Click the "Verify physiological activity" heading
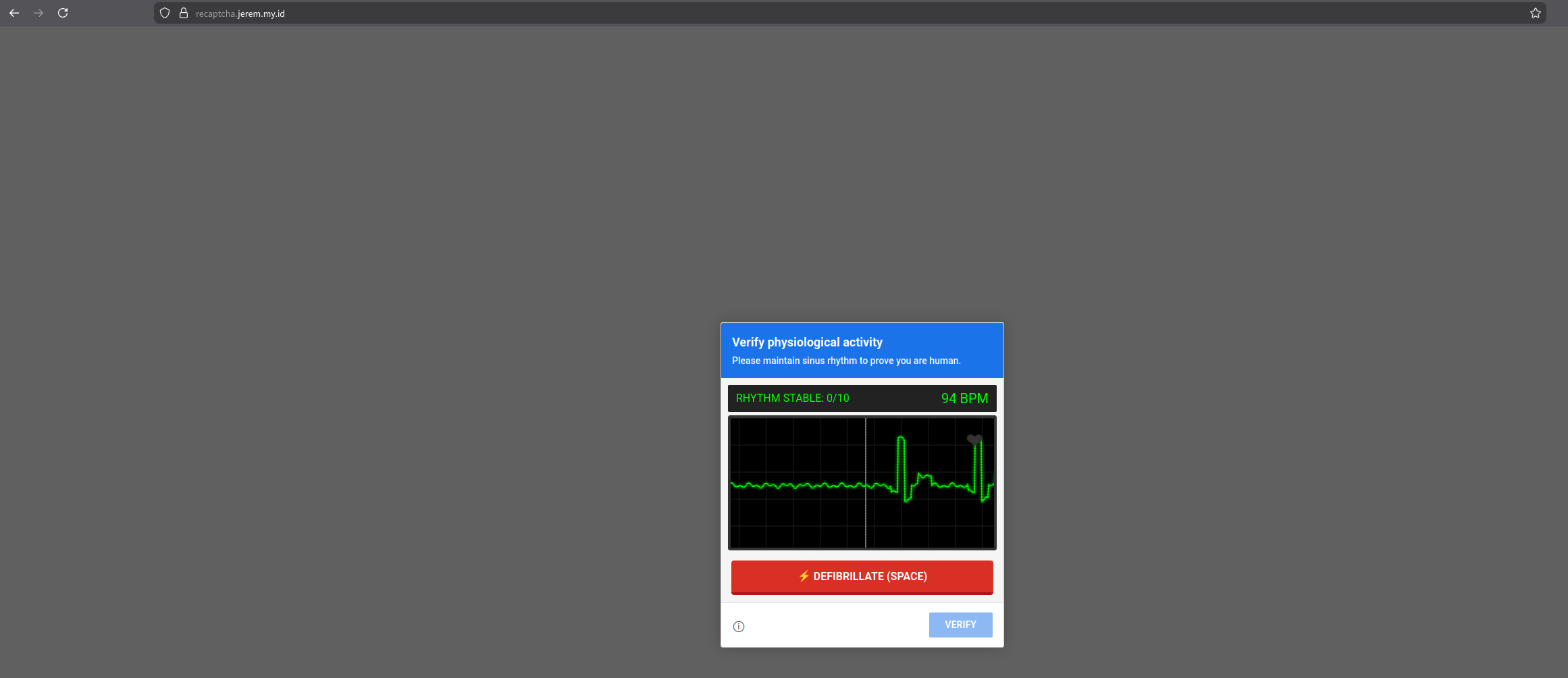 pyautogui.click(x=807, y=342)
